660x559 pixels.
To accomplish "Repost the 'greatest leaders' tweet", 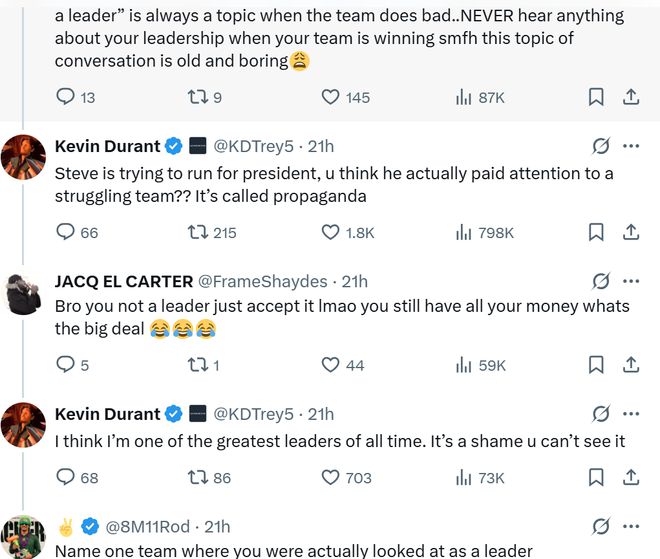I will tap(199, 478).
